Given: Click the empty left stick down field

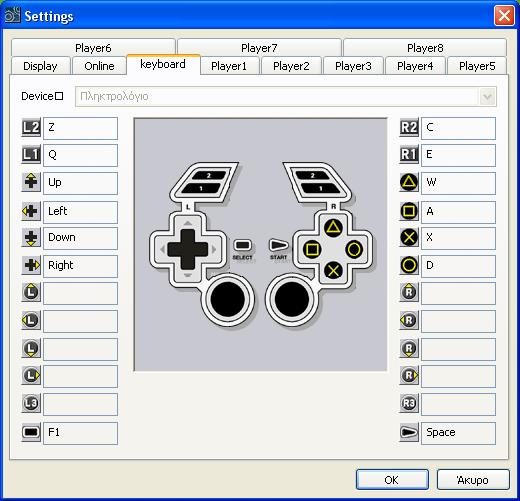Looking at the screenshot, I should click(80, 349).
